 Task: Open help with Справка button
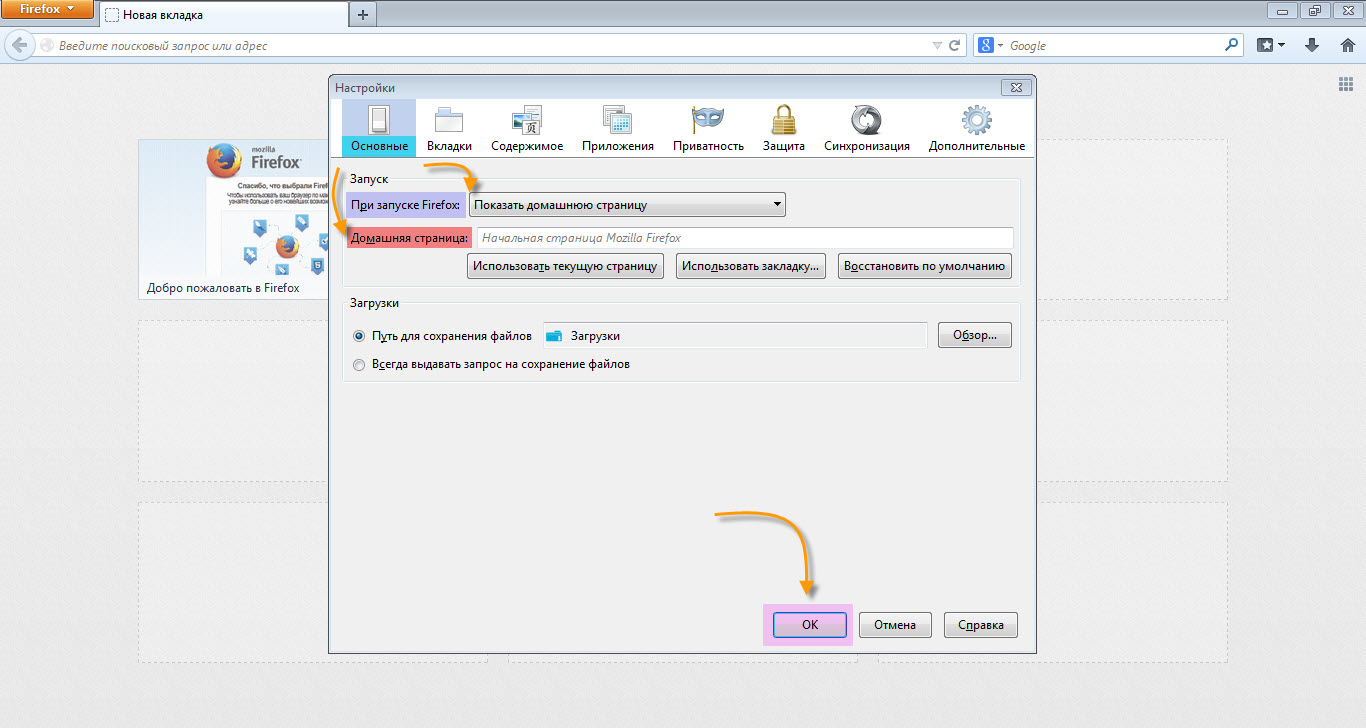(x=981, y=625)
